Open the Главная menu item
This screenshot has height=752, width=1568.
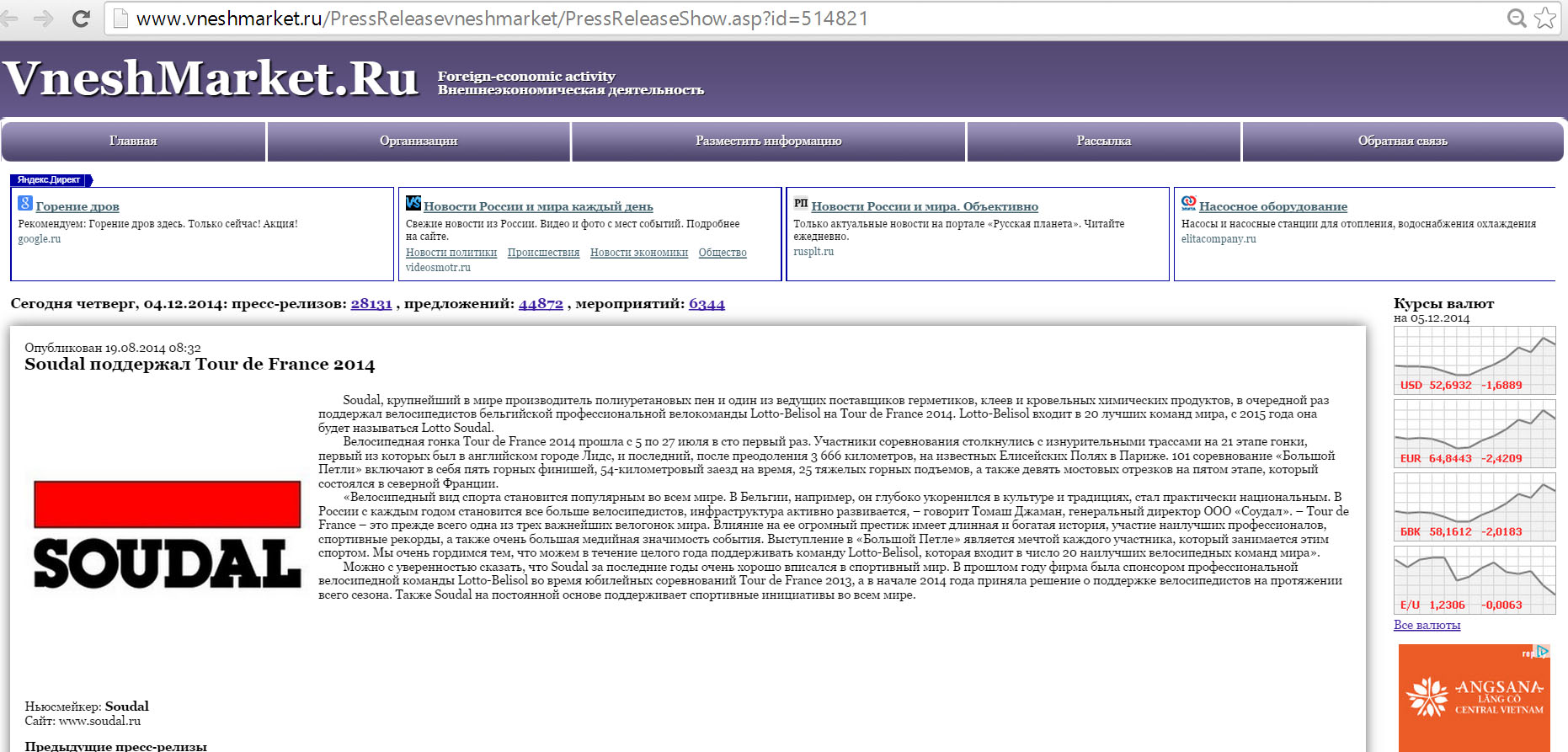point(133,141)
